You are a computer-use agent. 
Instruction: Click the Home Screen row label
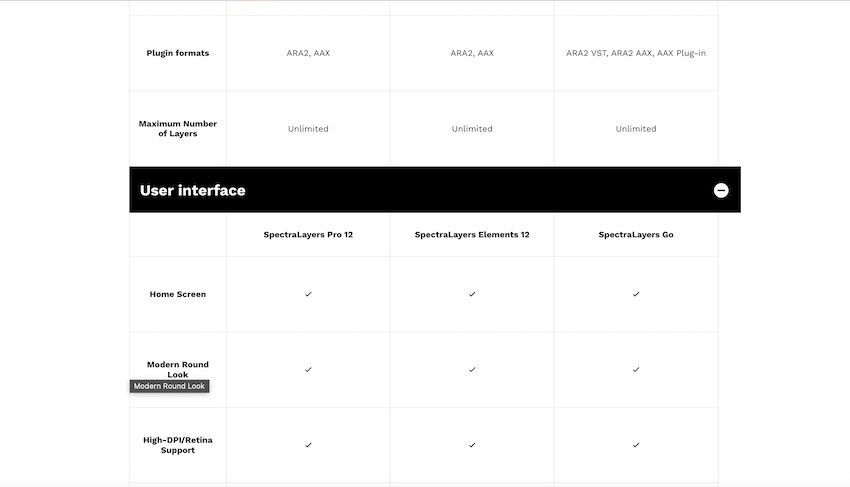pyautogui.click(x=178, y=294)
